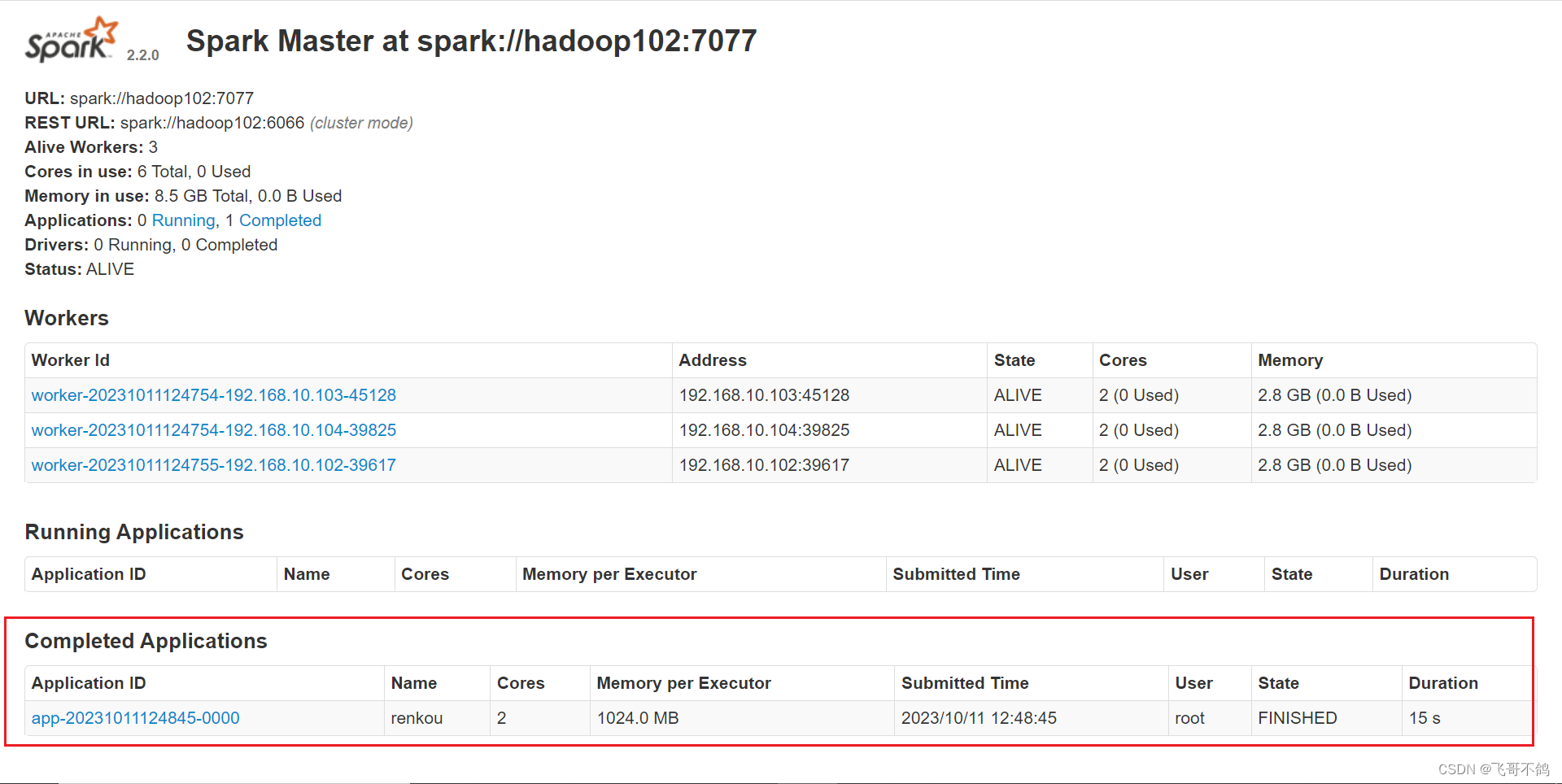Screen dimensions: 1562x784
Task: Click the Workers section heading
Action: (x=67, y=318)
